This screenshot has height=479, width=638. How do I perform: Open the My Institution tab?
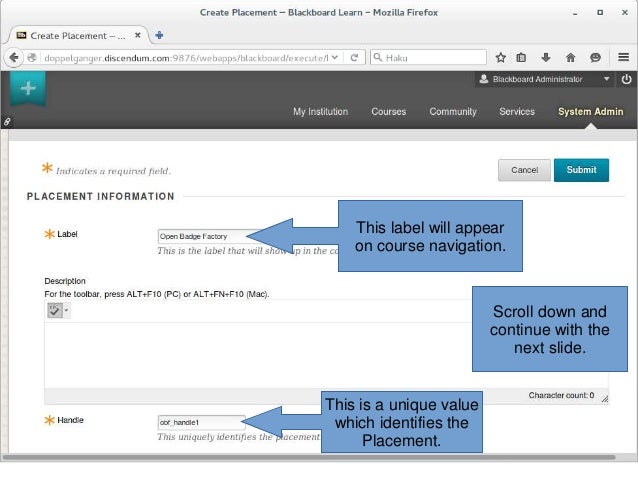pyautogui.click(x=321, y=112)
